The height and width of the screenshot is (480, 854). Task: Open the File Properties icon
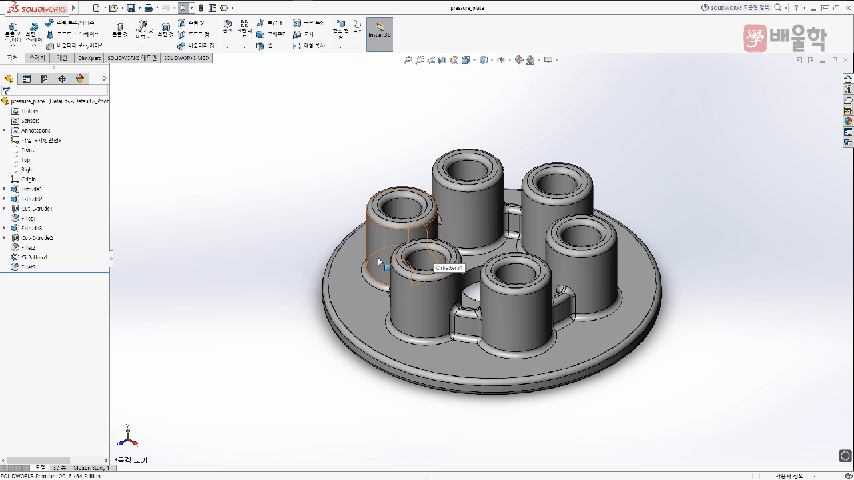pos(212,8)
